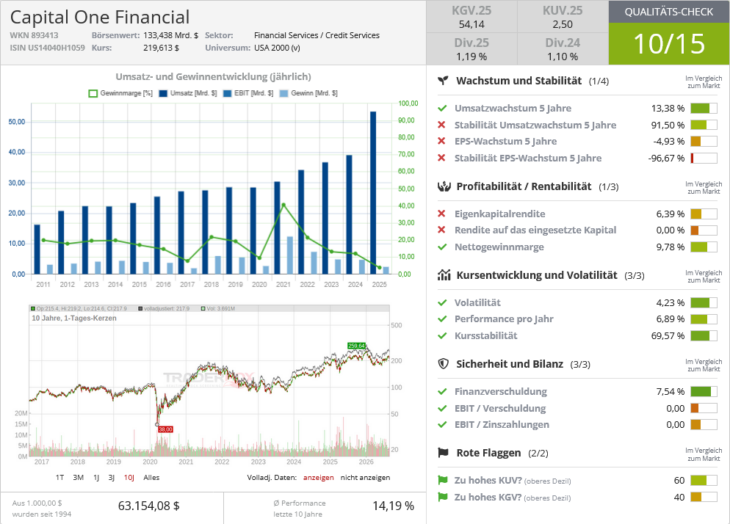Viewport: 730px width, 524px height.
Task: Click the ISIN US14040H1059 text
Action: pos(47,47)
